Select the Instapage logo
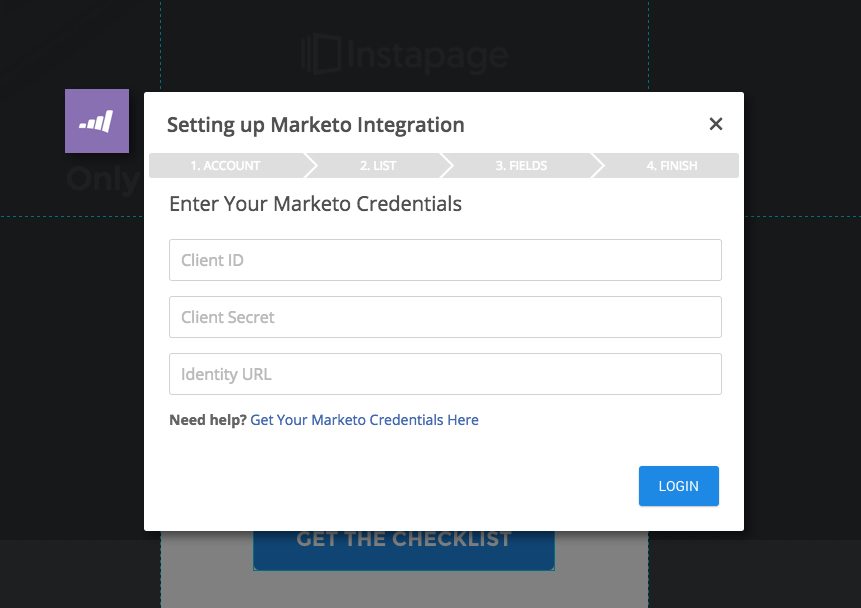Screen dimensions: 861x608 404,56
